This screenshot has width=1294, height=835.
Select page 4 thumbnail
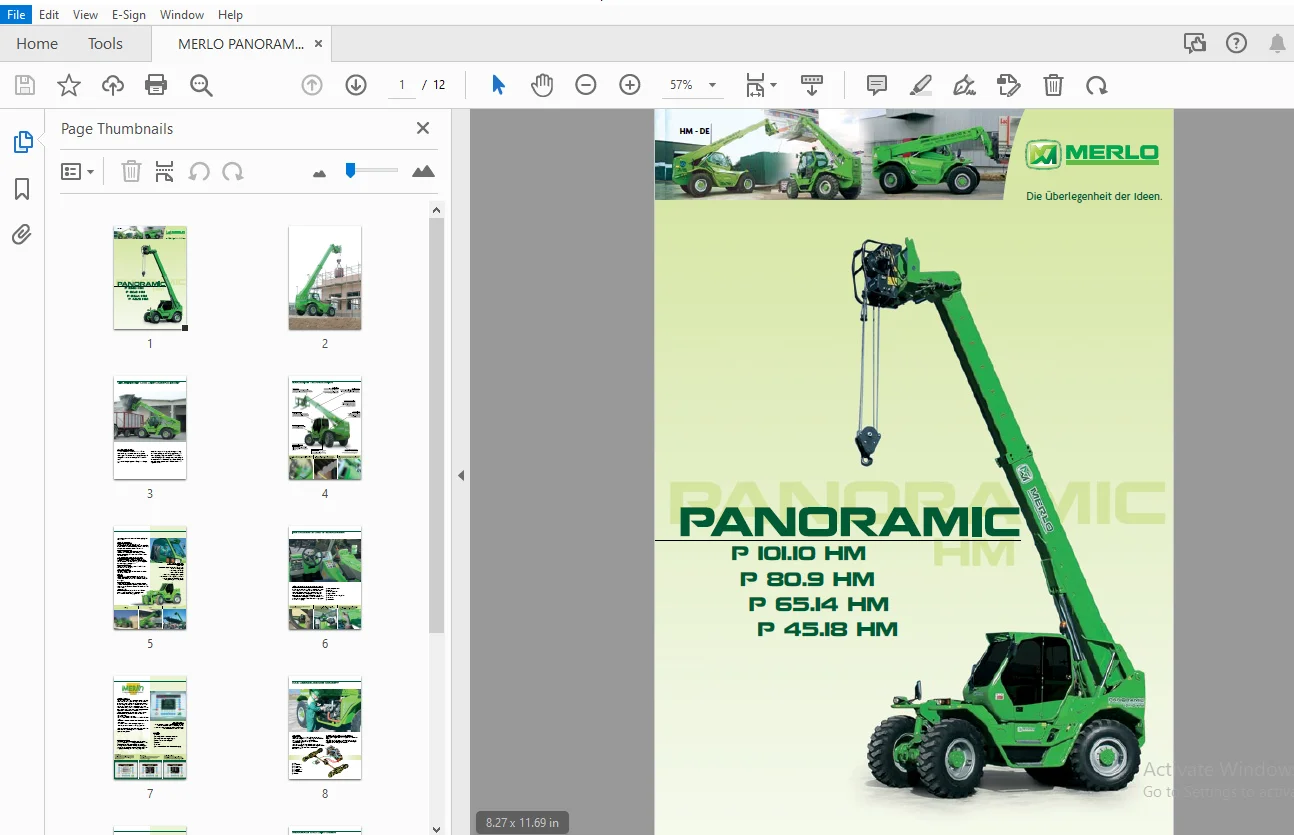325,428
